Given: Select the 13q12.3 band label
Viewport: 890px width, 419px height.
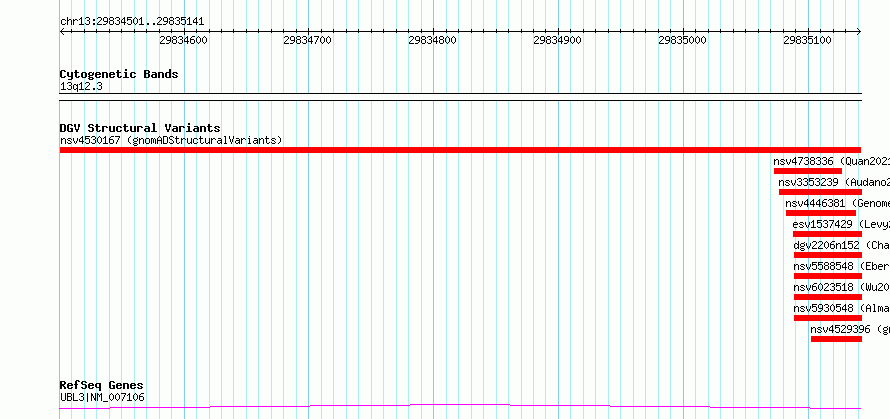Looking at the screenshot, I should coord(81,87).
